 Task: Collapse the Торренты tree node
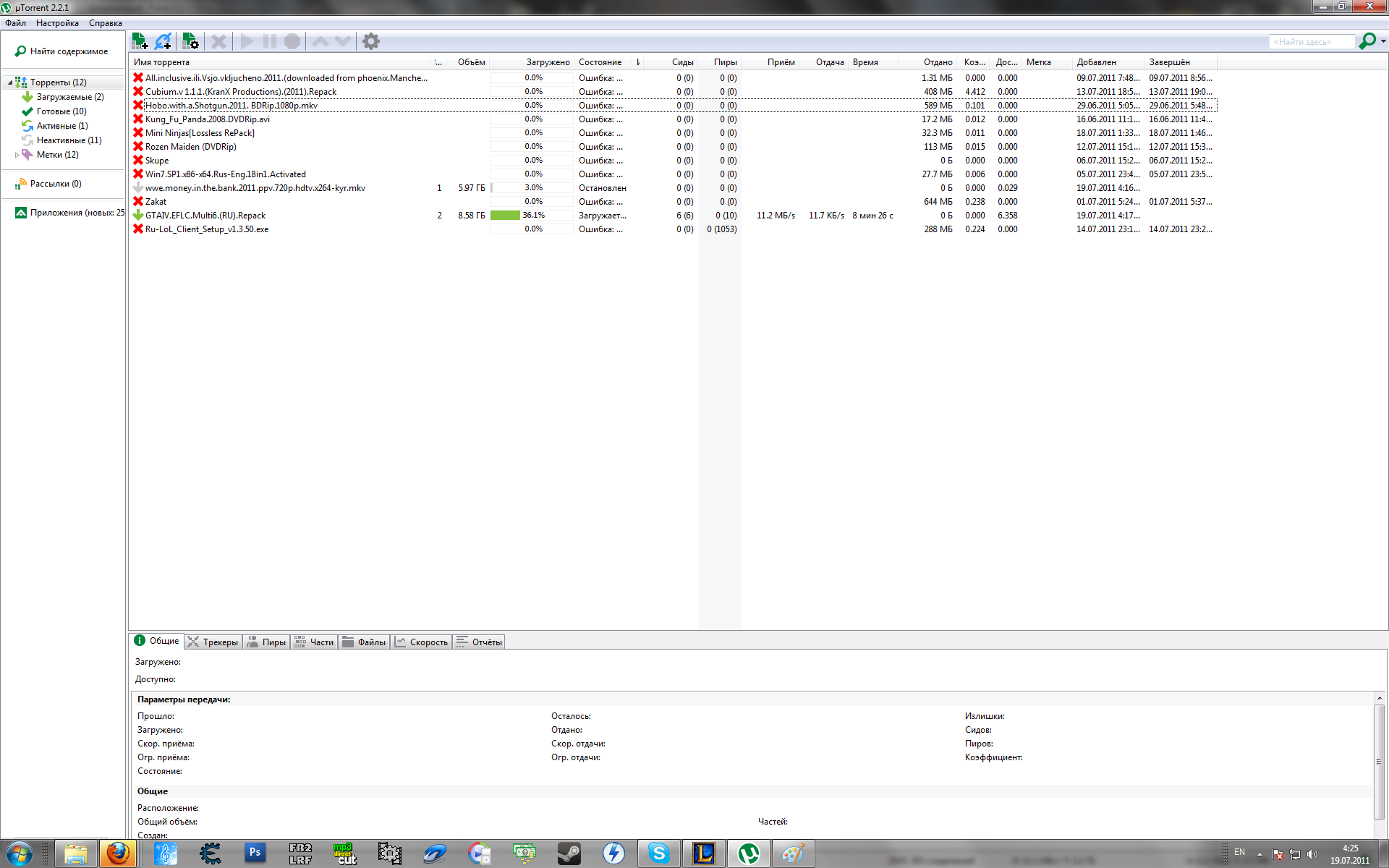[9, 82]
